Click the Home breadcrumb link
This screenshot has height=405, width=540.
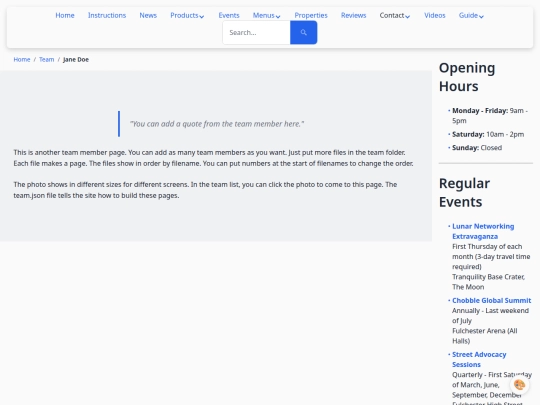22,60
